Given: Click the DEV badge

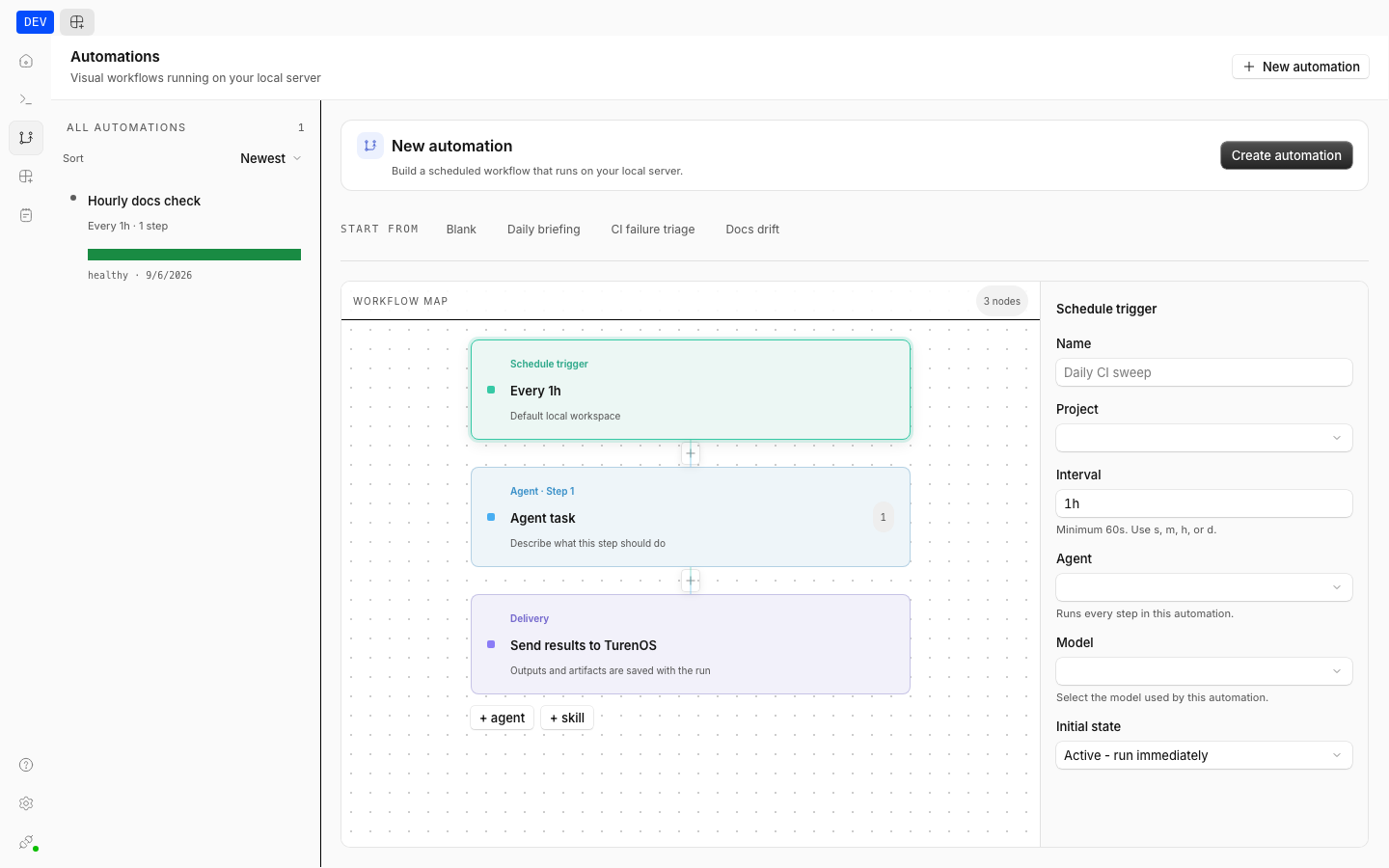Looking at the screenshot, I should [35, 21].
